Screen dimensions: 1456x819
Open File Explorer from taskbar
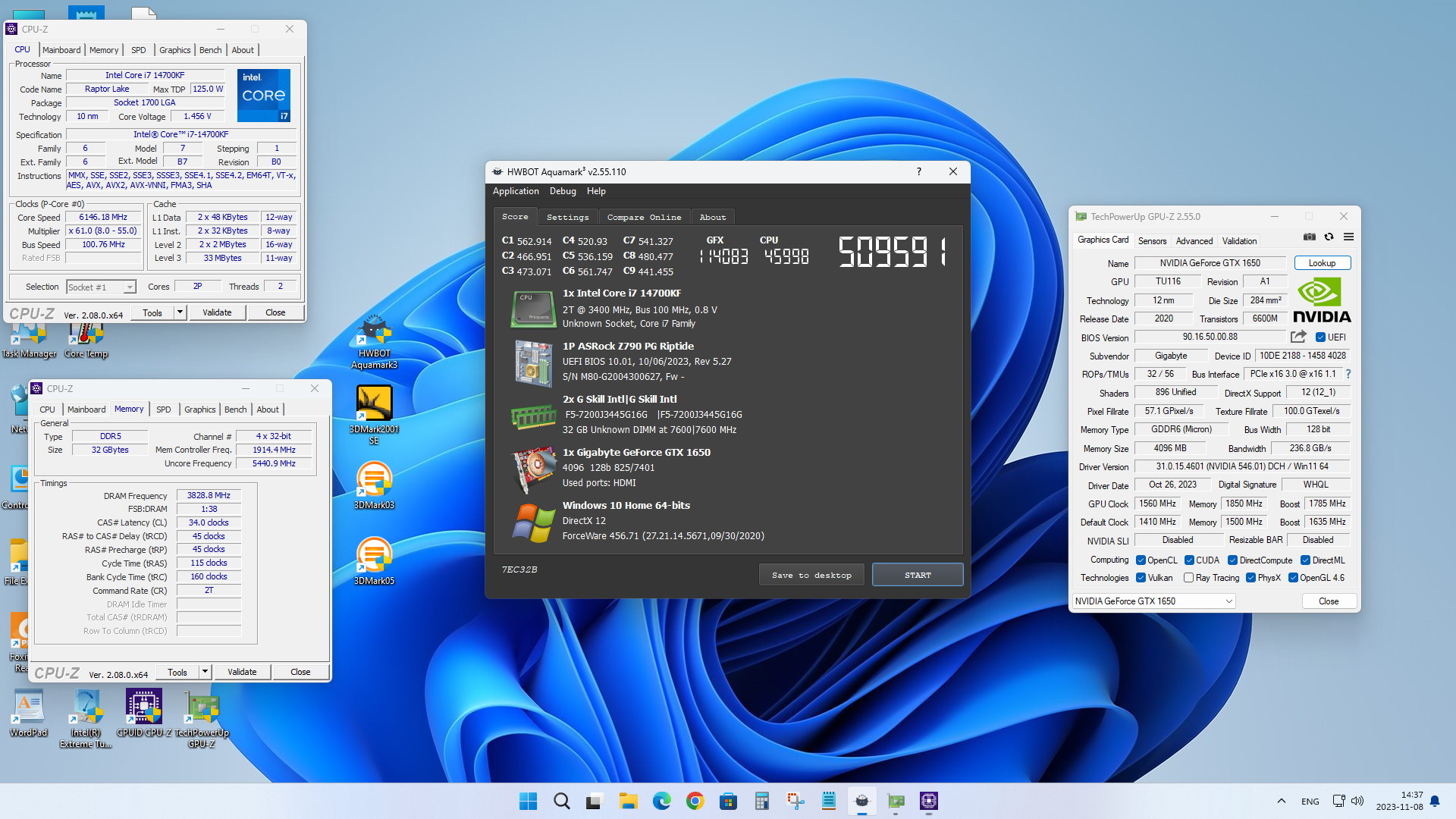point(628,801)
